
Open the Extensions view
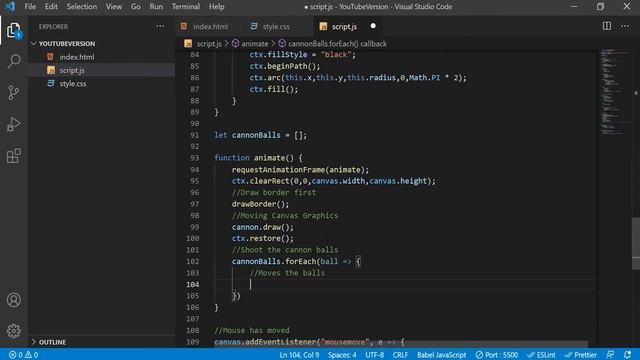coord(13,156)
